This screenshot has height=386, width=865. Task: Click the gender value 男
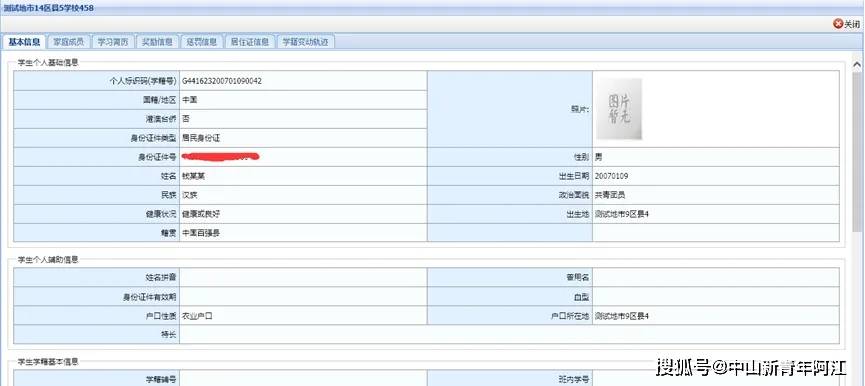pos(599,157)
